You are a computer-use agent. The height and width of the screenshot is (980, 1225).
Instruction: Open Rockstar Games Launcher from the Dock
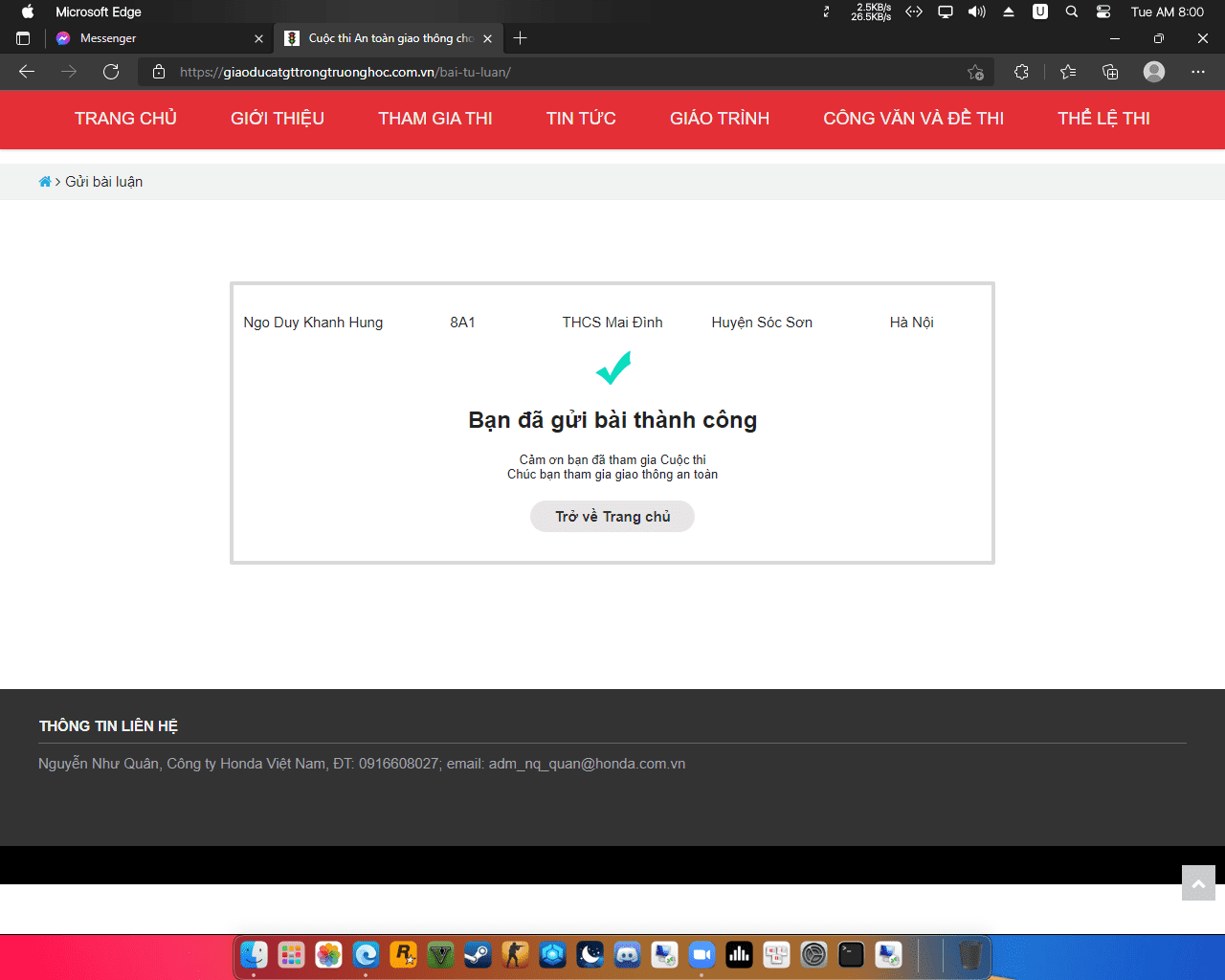pos(403,954)
